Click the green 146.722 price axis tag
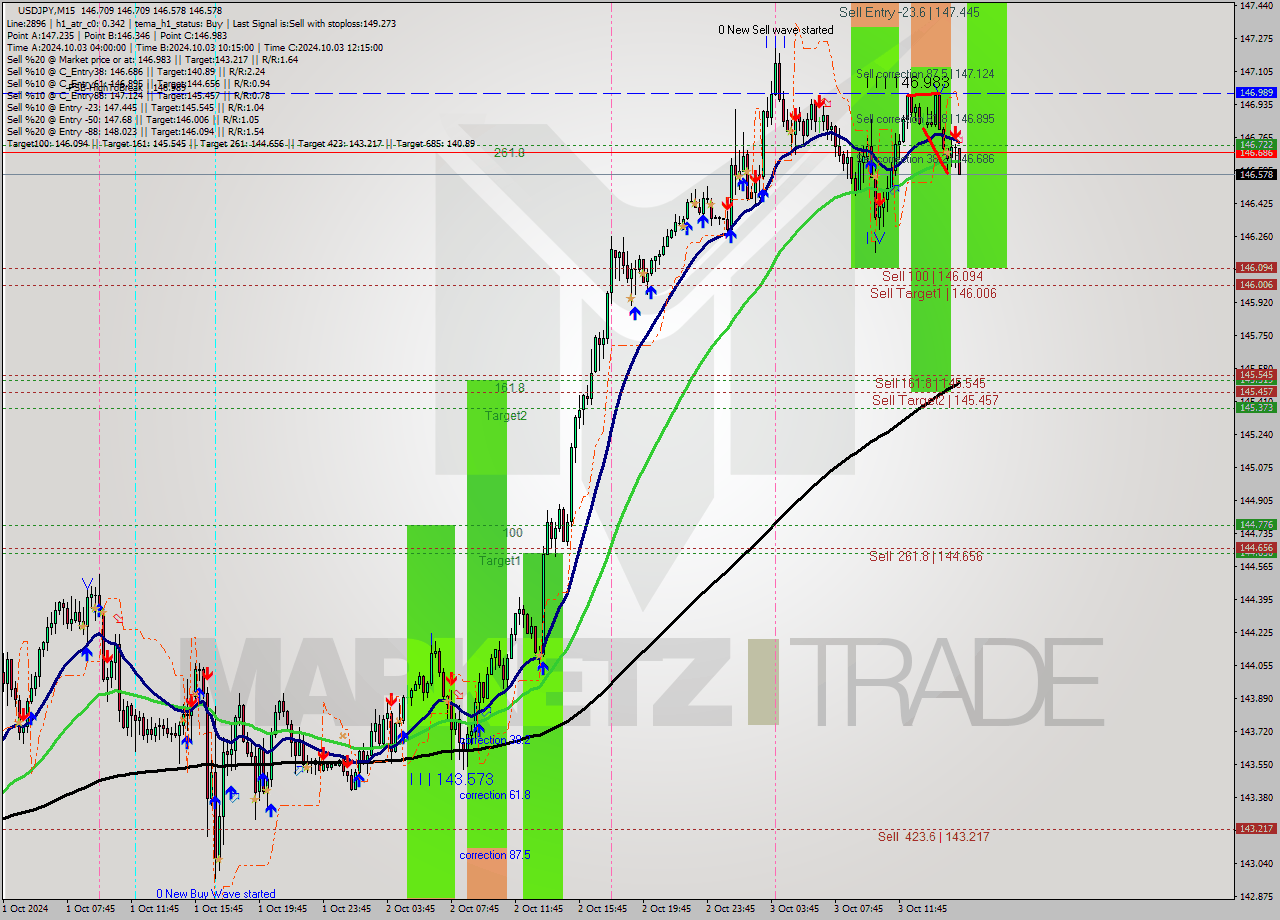 point(1256,144)
